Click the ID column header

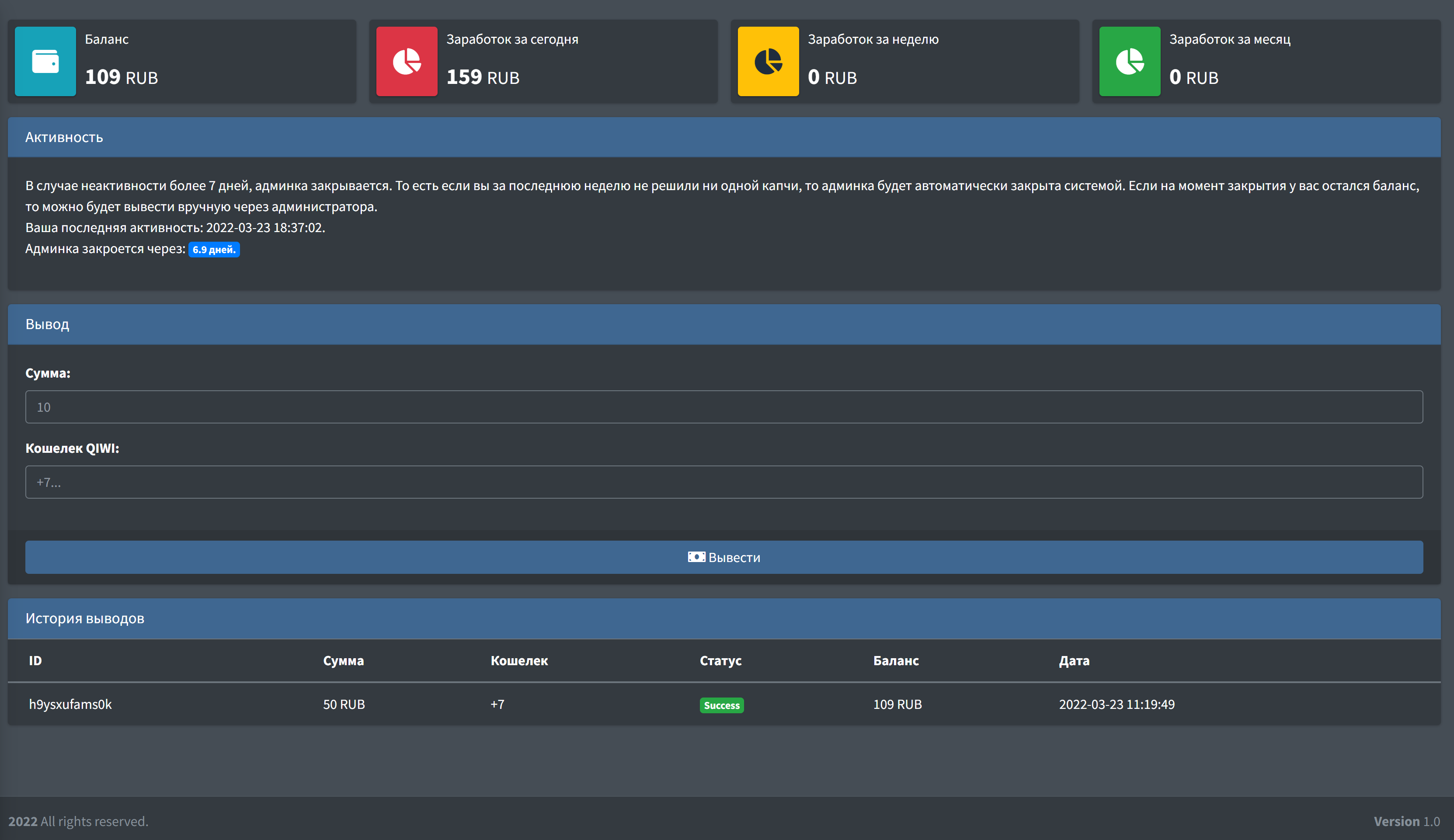point(35,660)
